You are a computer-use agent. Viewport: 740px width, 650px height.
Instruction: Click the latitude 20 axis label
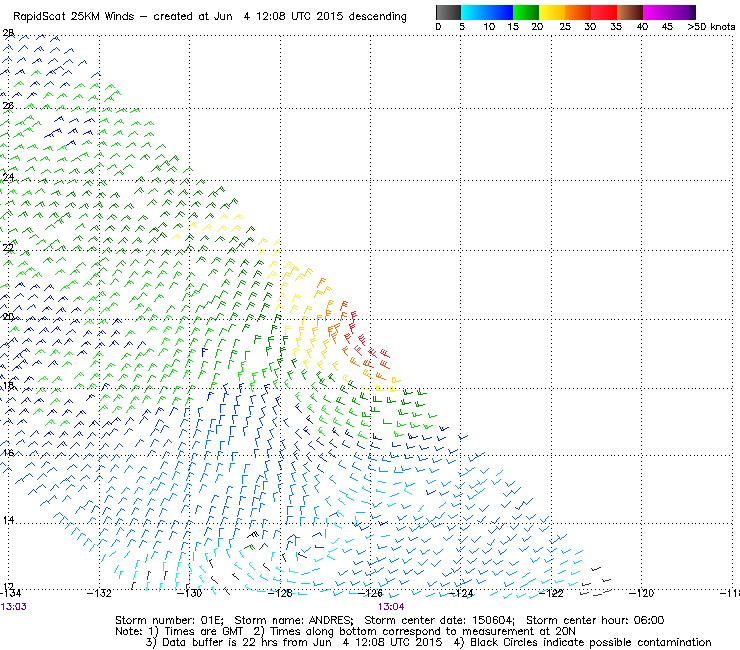(x=8, y=317)
